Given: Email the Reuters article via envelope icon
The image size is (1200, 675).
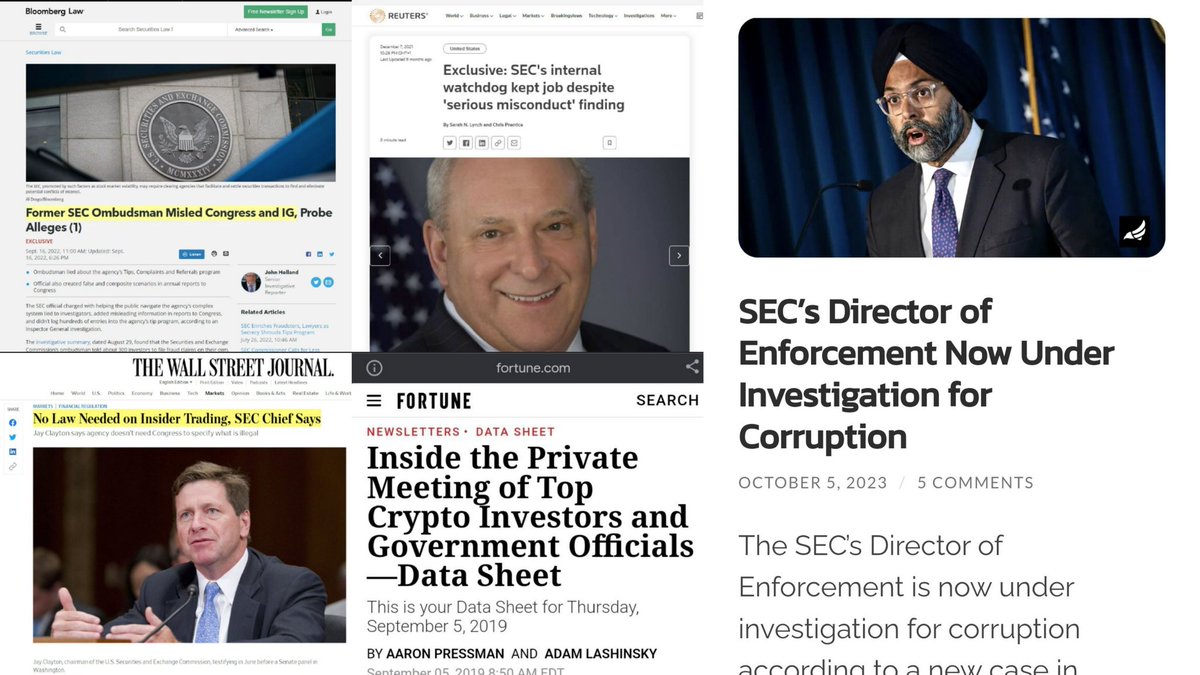Looking at the screenshot, I should pyautogui.click(x=513, y=143).
